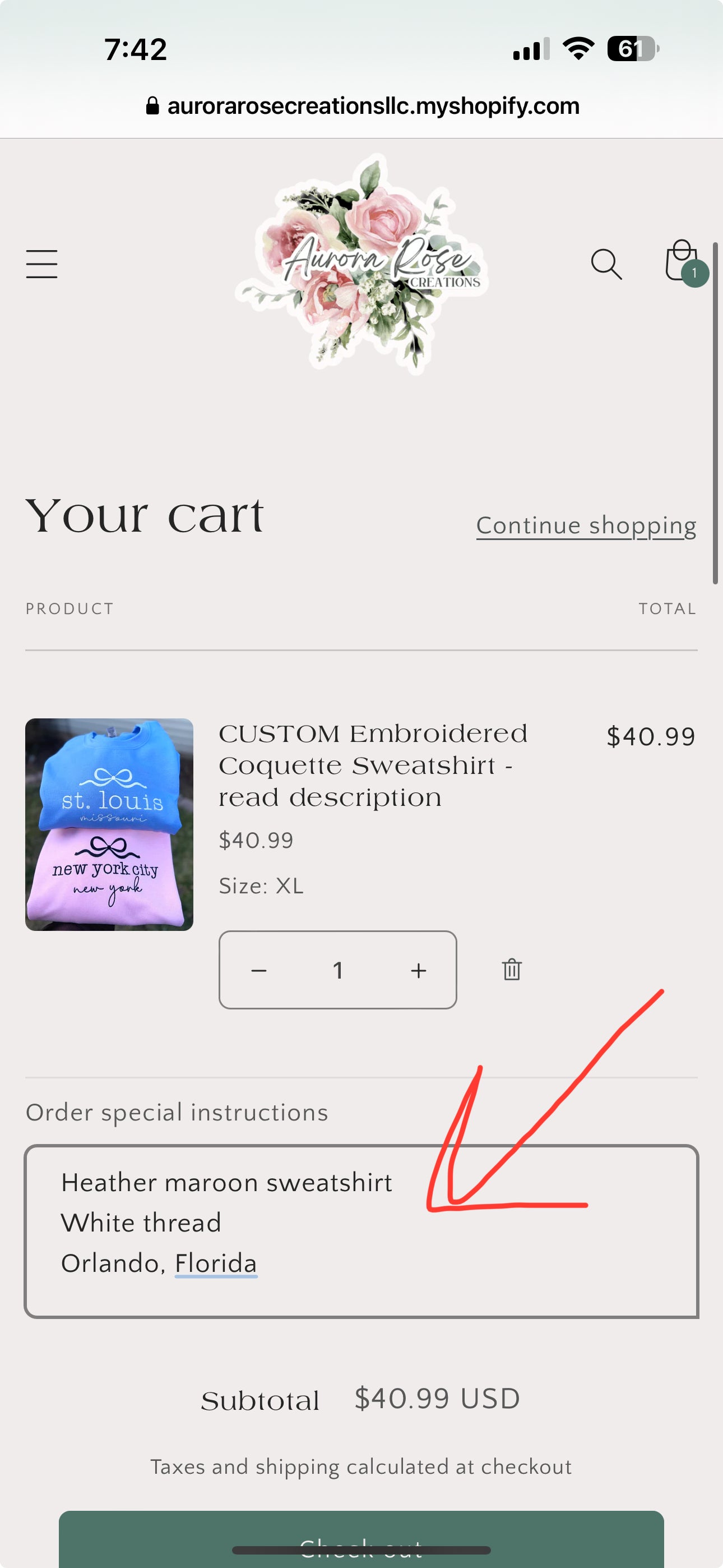This screenshot has width=723, height=1568.
Task: Click the quantity field showing 1
Action: point(339,970)
